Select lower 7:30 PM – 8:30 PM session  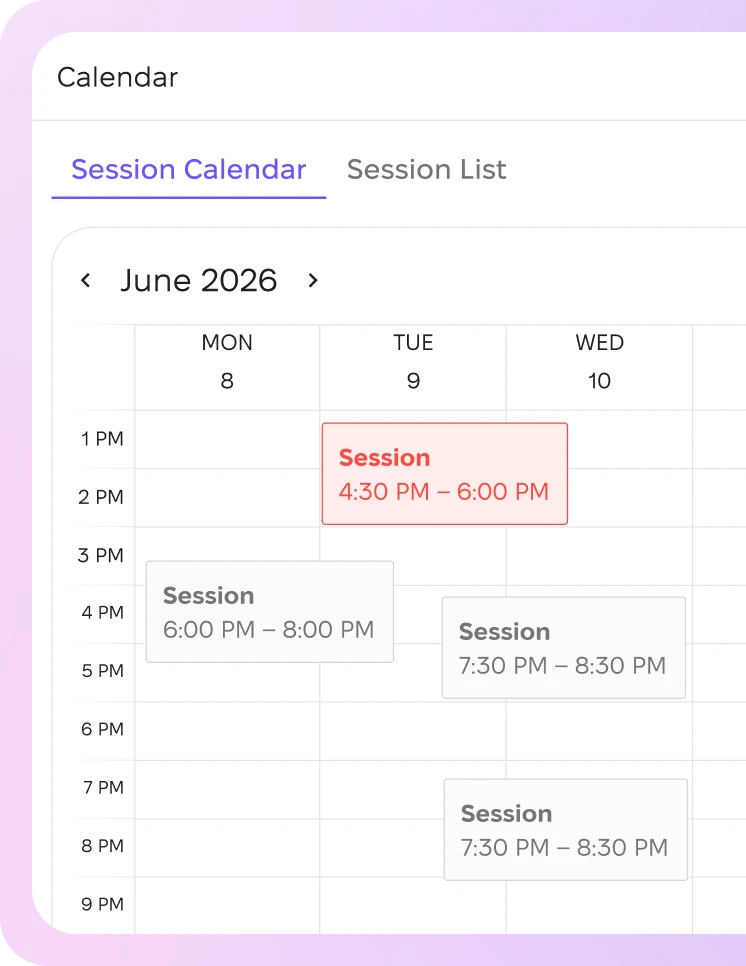click(x=566, y=830)
